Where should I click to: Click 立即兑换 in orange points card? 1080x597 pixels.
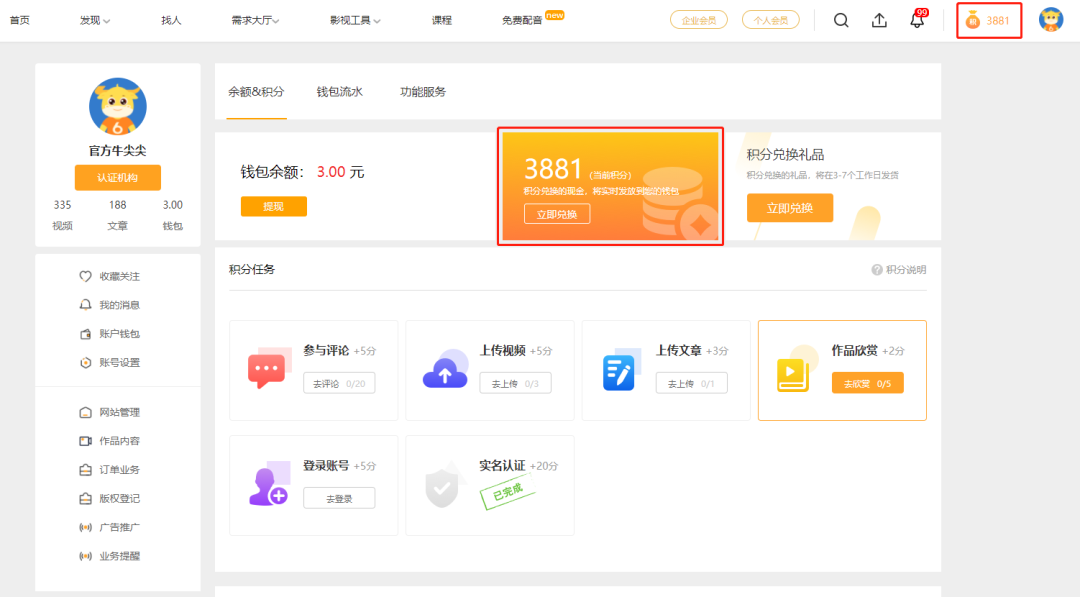click(557, 214)
